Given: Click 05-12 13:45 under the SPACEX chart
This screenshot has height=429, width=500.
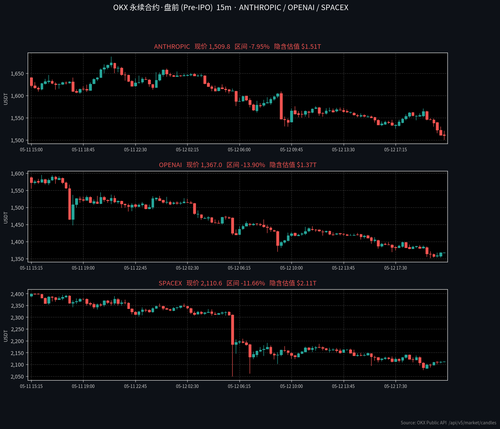Looking at the screenshot, I should pyautogui.click(x=343, y=386).
